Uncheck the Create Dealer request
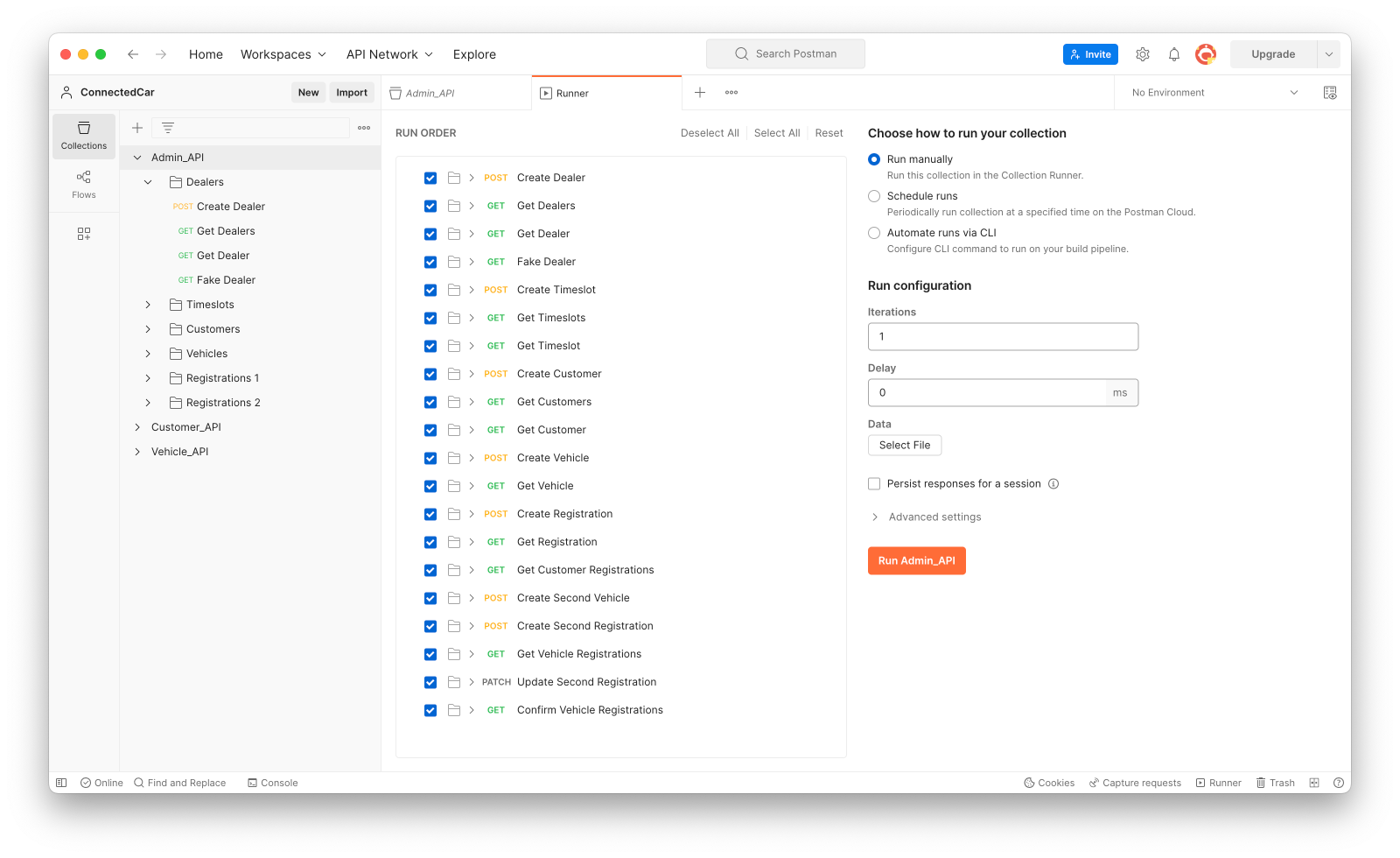 pos(430,178)
